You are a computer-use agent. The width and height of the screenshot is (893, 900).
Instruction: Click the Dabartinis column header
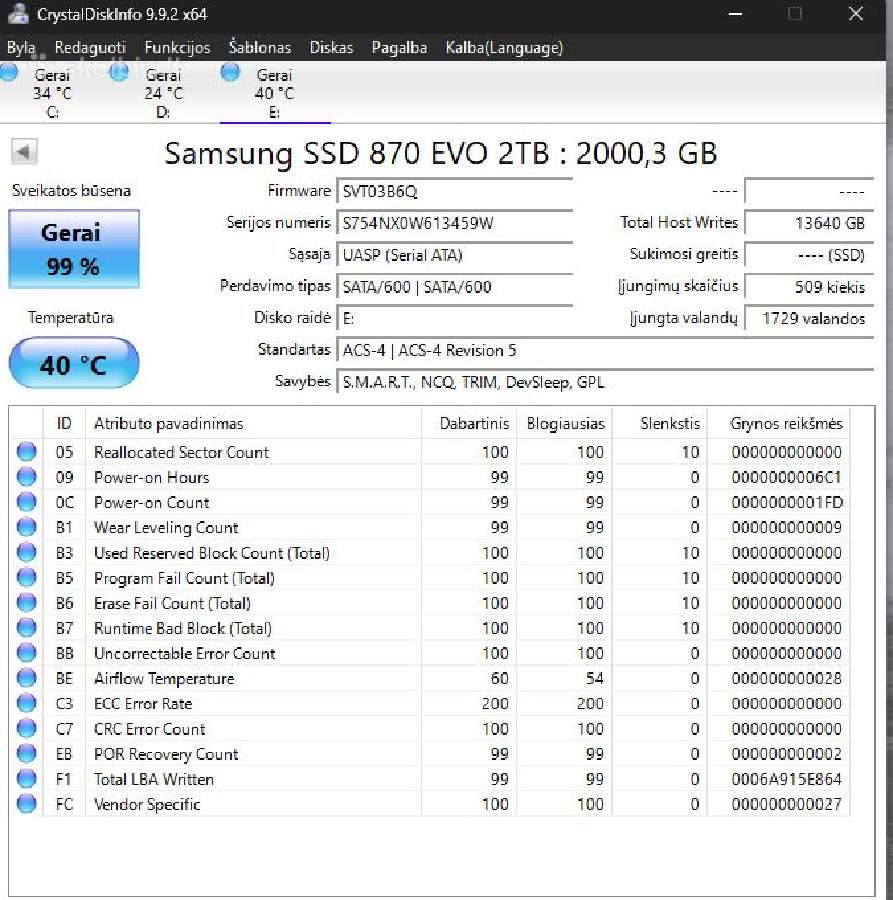pos(469,424)
